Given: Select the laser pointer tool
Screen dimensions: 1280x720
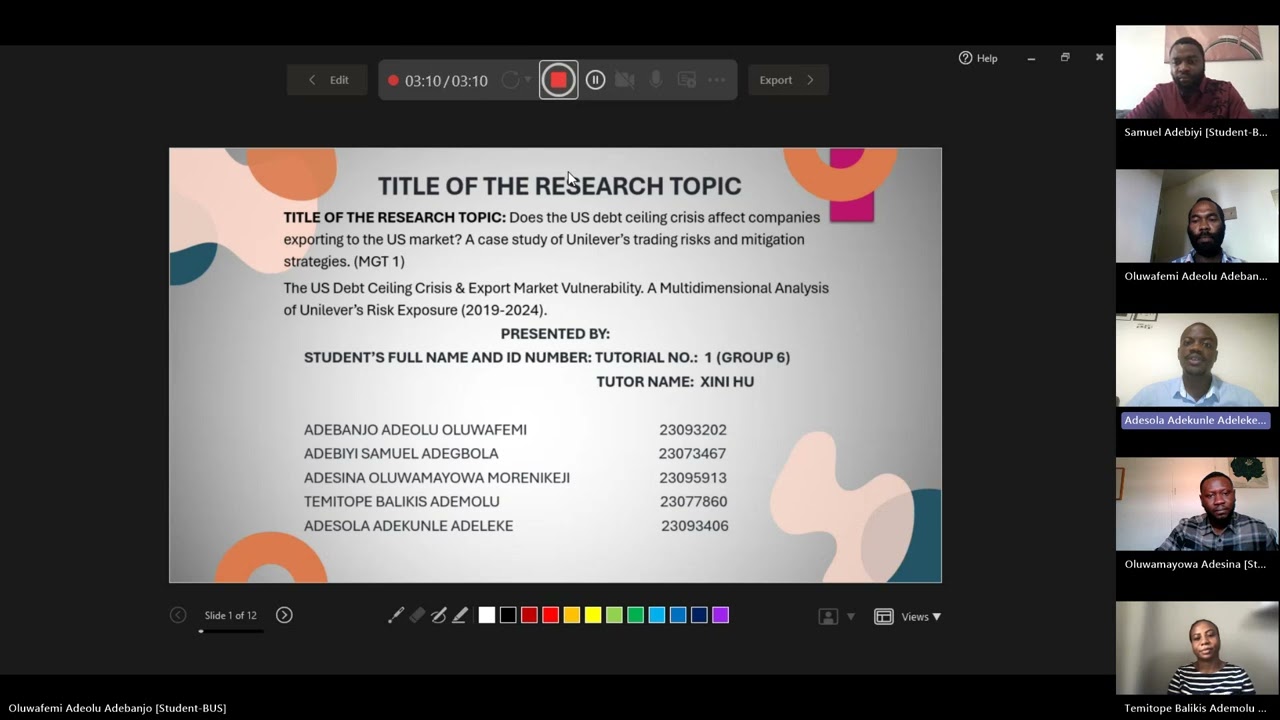Looking at the screenshot, I should point(396,615).
